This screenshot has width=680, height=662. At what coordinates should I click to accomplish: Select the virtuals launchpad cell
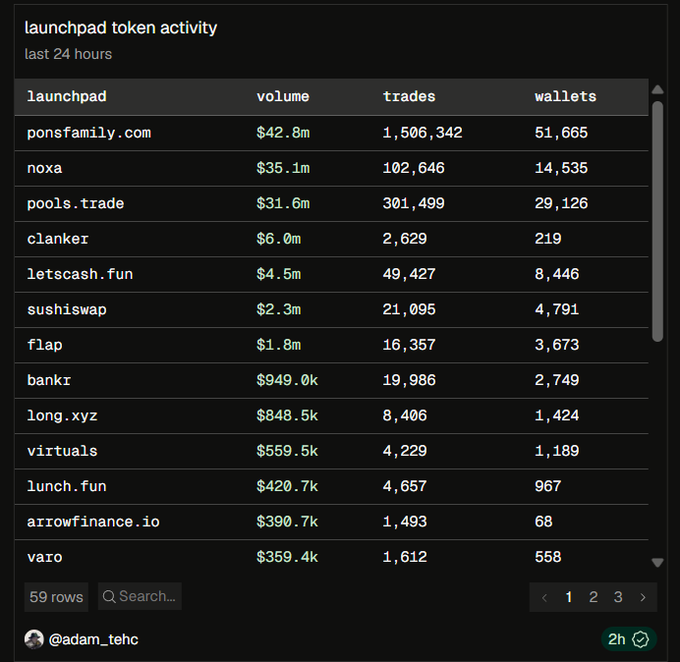point(62,451)
